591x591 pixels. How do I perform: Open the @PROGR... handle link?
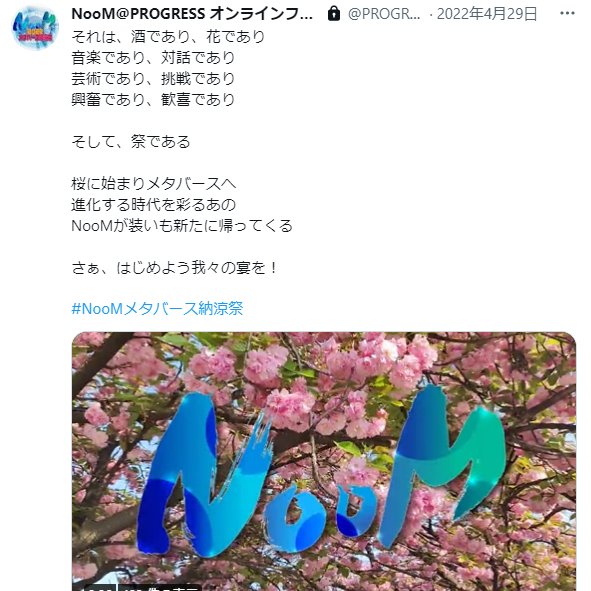pyautogui.click(x=384, y=14)
